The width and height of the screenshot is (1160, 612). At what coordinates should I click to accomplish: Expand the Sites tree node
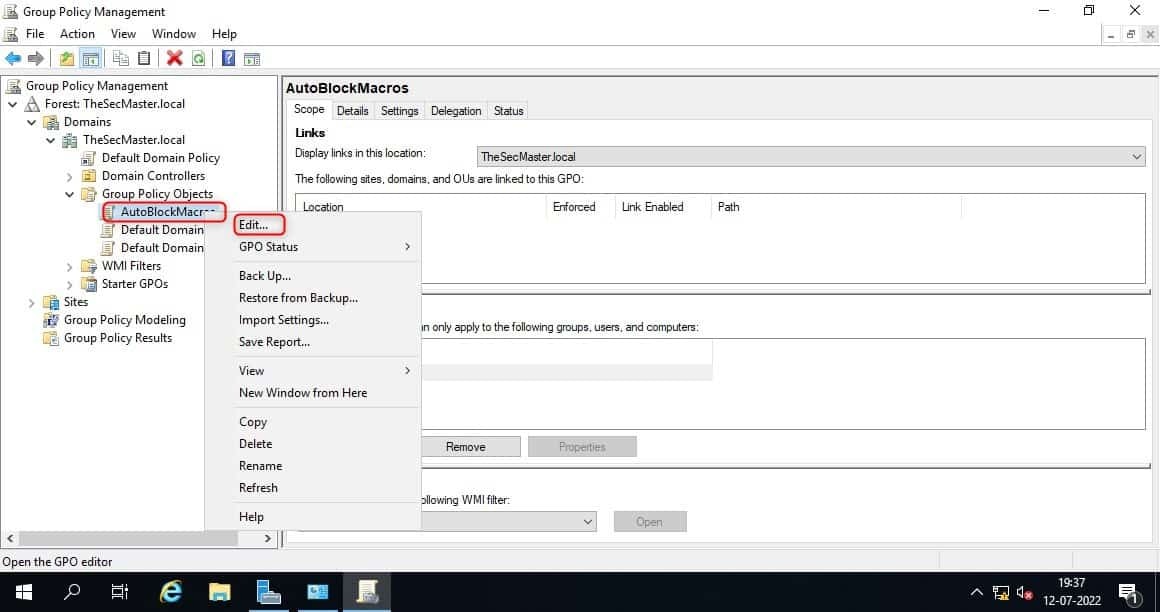31,302
